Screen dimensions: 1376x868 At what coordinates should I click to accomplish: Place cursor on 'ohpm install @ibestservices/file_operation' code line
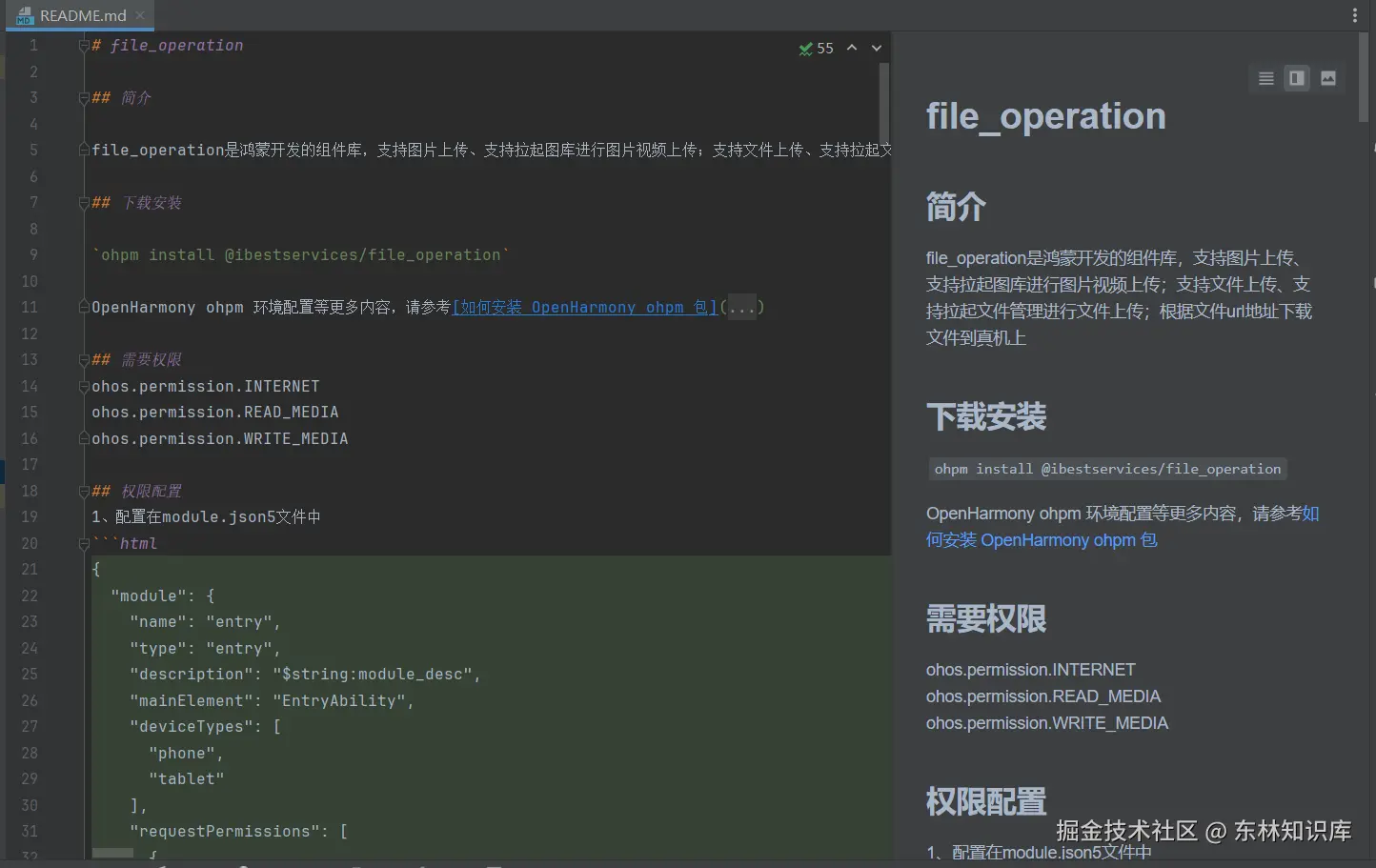(301, 255)
